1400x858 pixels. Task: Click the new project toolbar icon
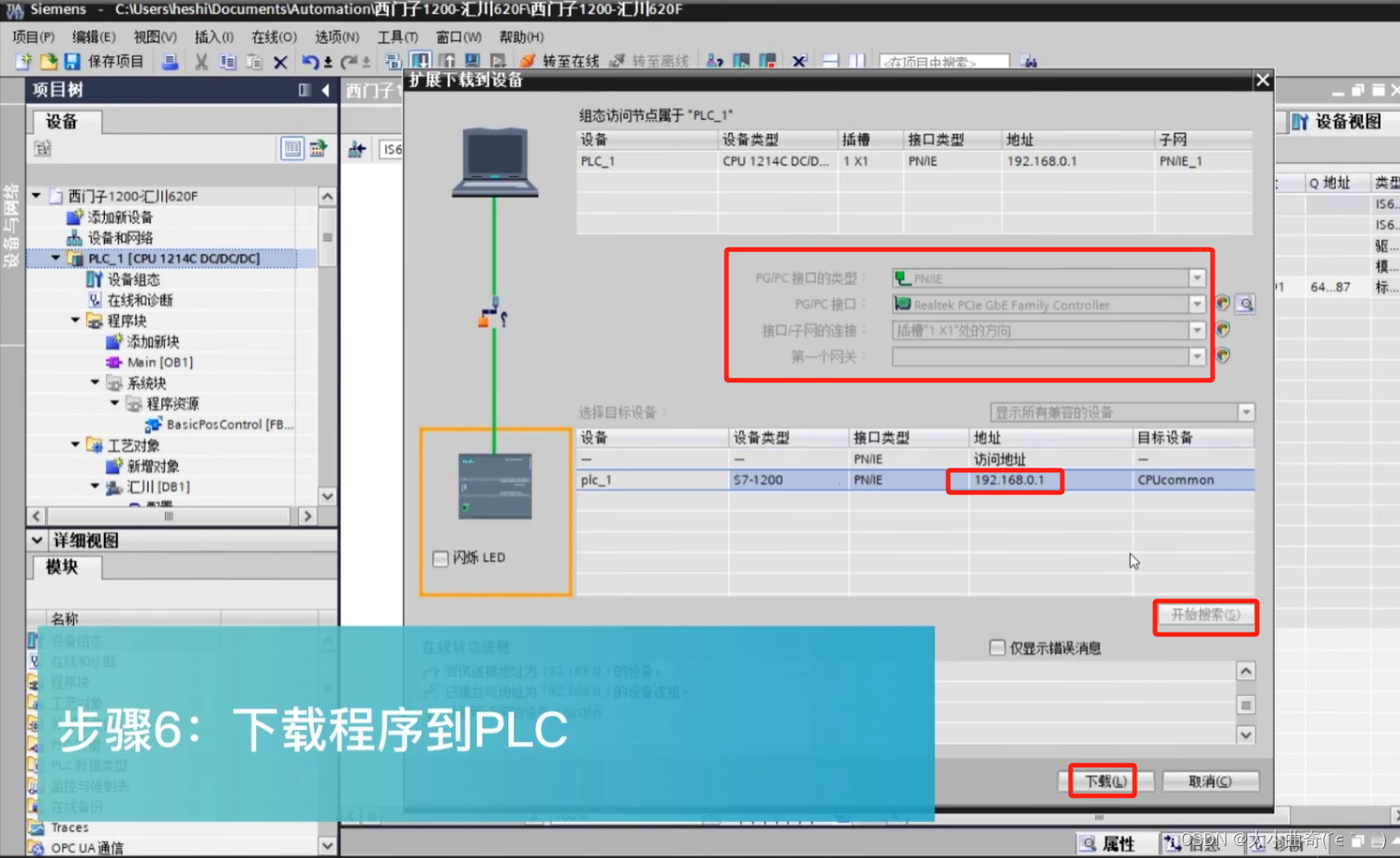click(x=23, y=61)
